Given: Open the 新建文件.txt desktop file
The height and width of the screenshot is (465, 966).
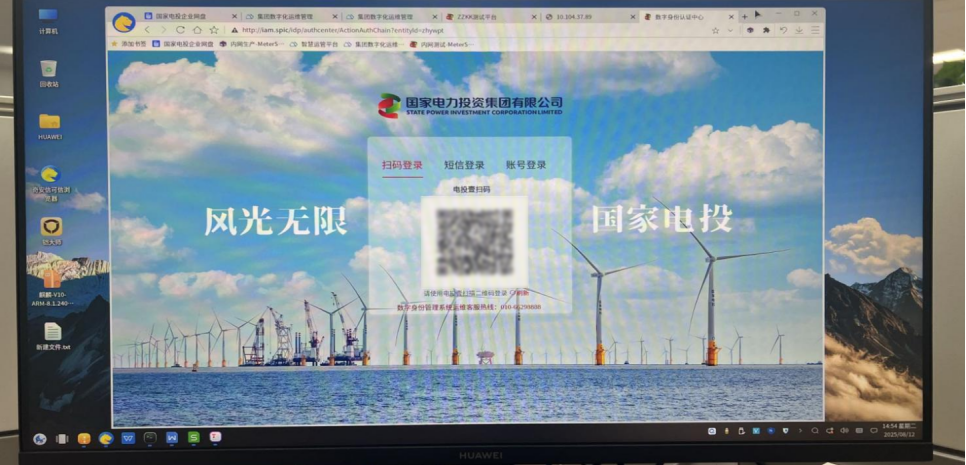Looking at the screenshot, I should 52,336.
